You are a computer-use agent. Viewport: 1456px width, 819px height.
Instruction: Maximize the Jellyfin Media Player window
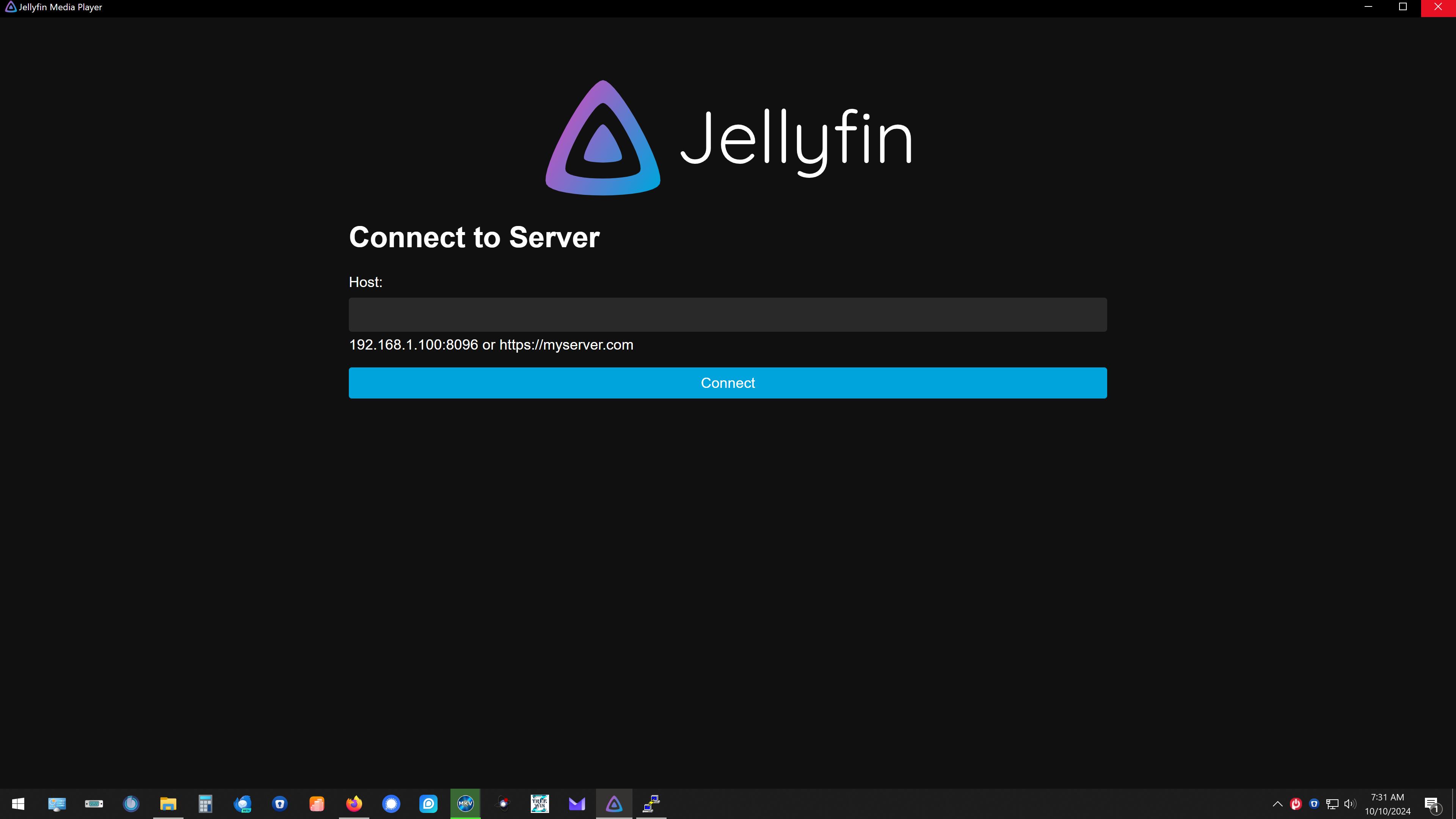(x=1403, y=7)
